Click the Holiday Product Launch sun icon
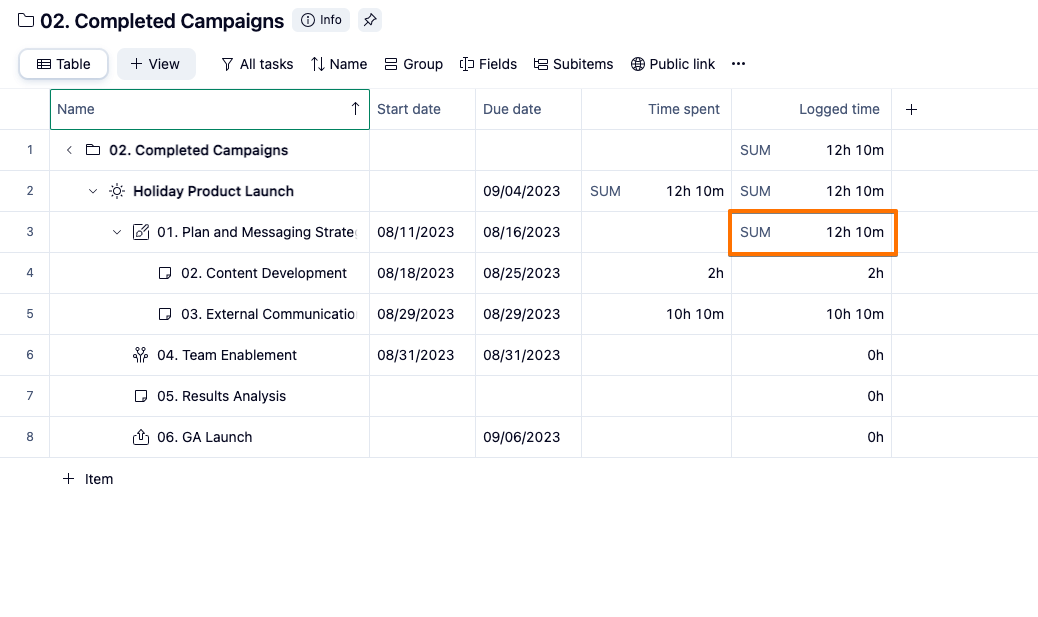 coord(117,191)
